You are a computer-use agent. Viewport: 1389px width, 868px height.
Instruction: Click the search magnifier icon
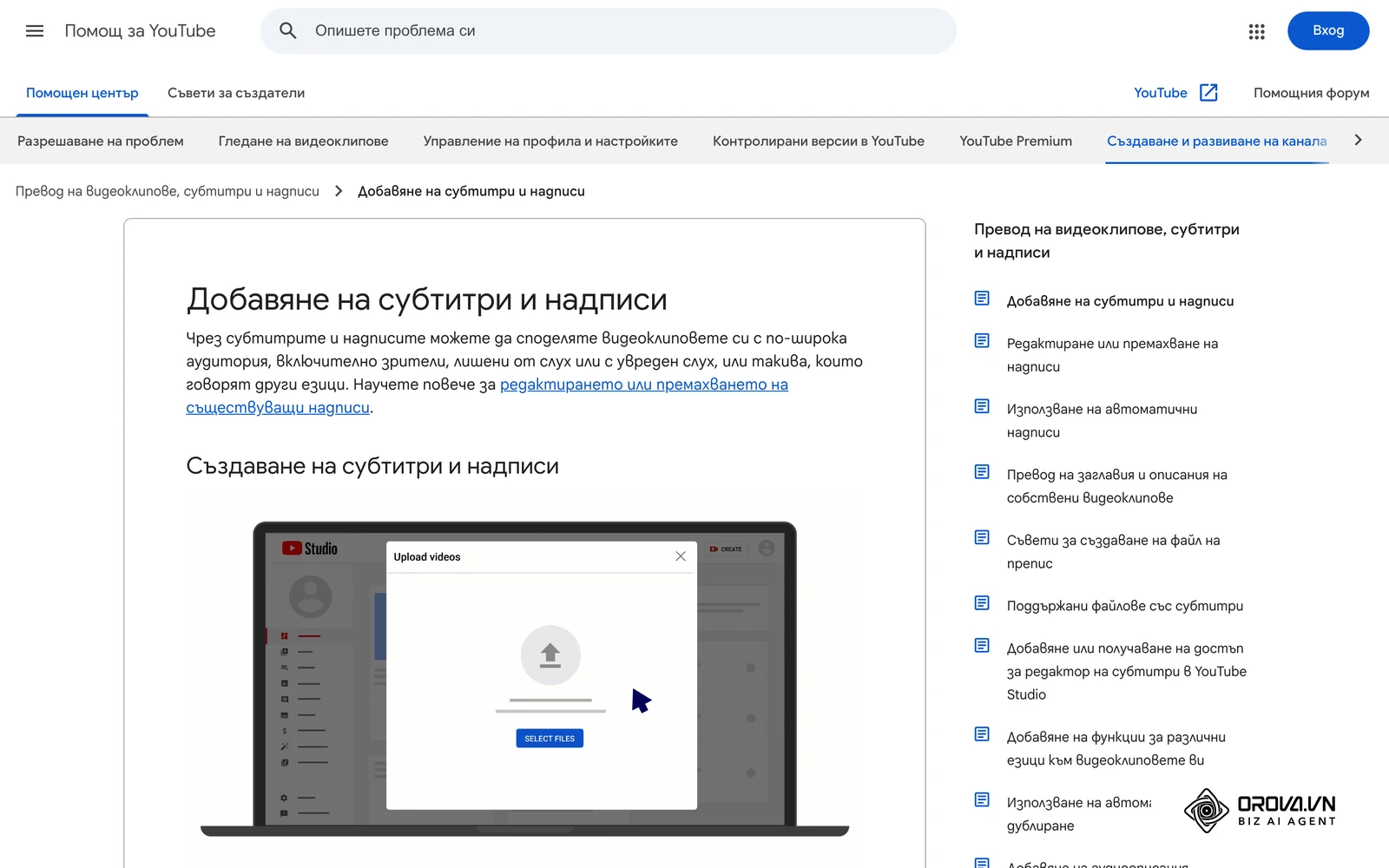tap(288, 31)
